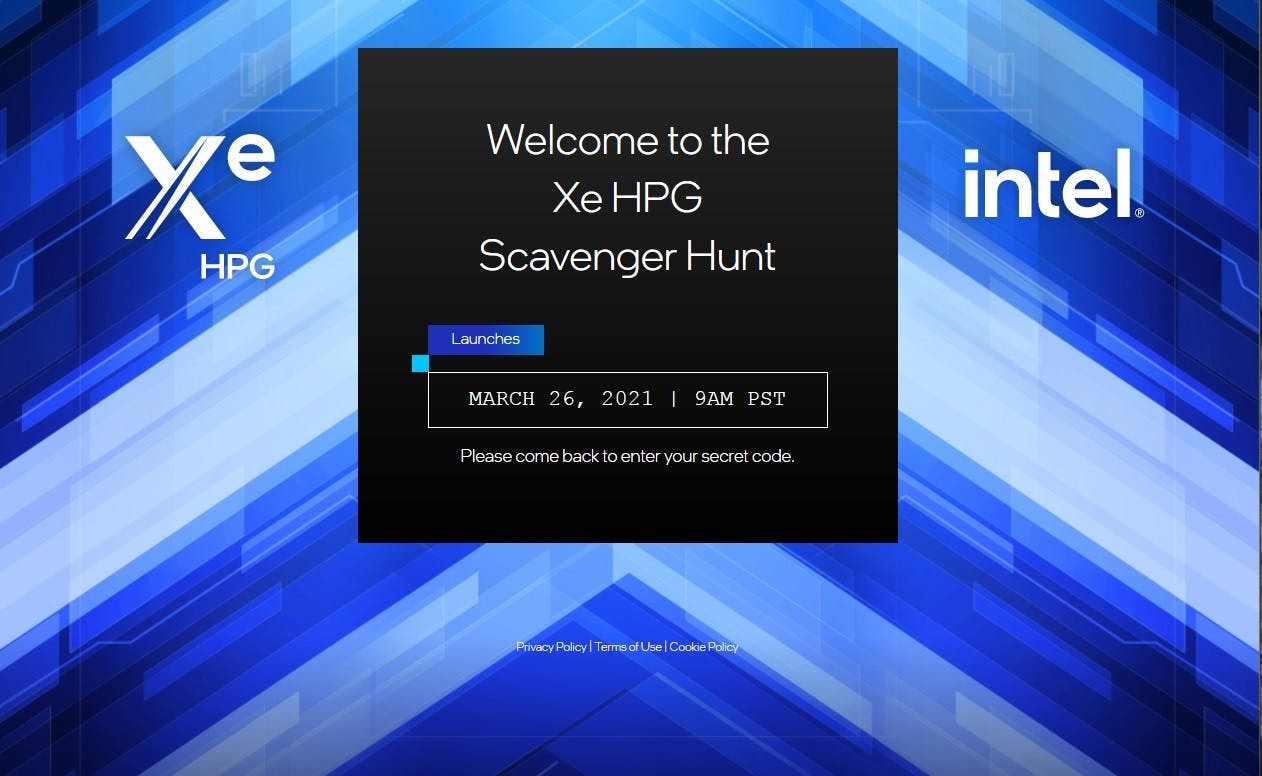1262x776 pixels.
Task: Click the Xe HPG logo
Action: 200,207
